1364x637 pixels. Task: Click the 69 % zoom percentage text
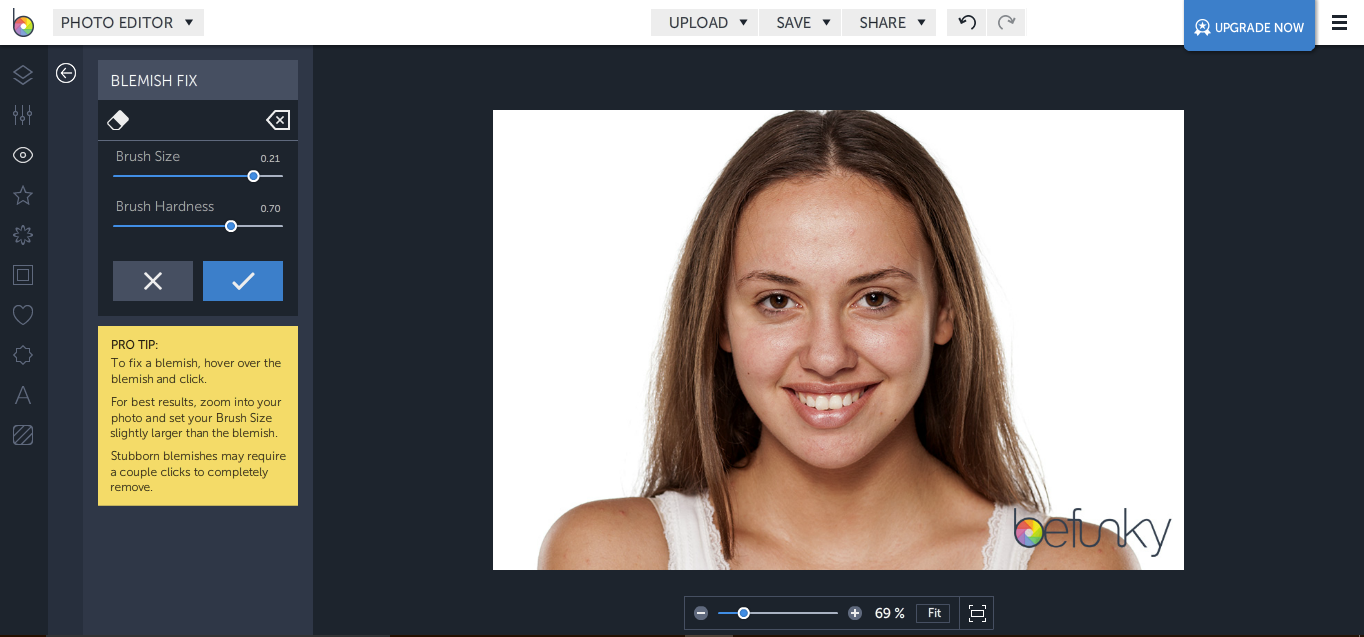(x=890, y=613)
